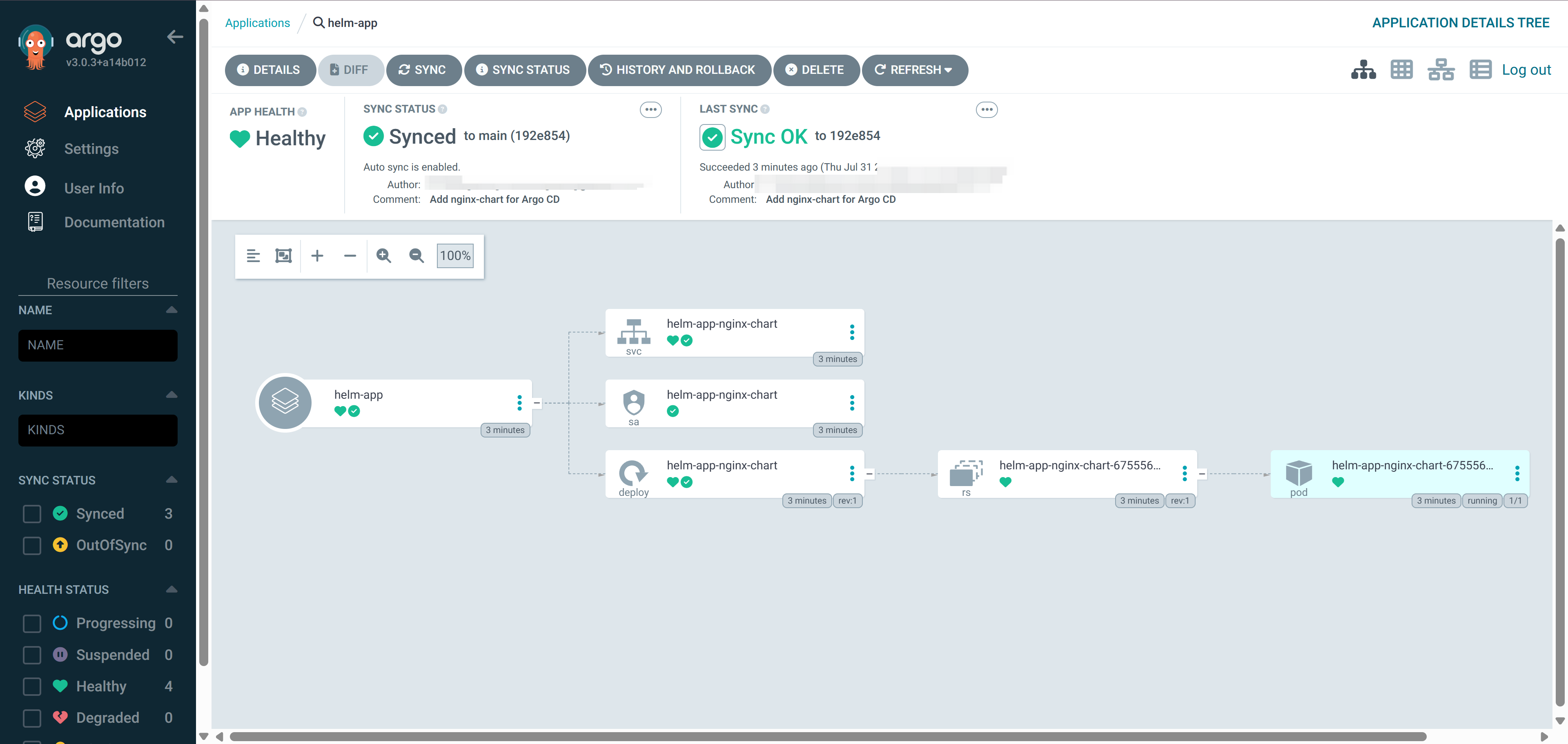The height and width of the screenshot is (744, 1568).
Task: Zoom in on the resource graph
Action: click(383, 256)
